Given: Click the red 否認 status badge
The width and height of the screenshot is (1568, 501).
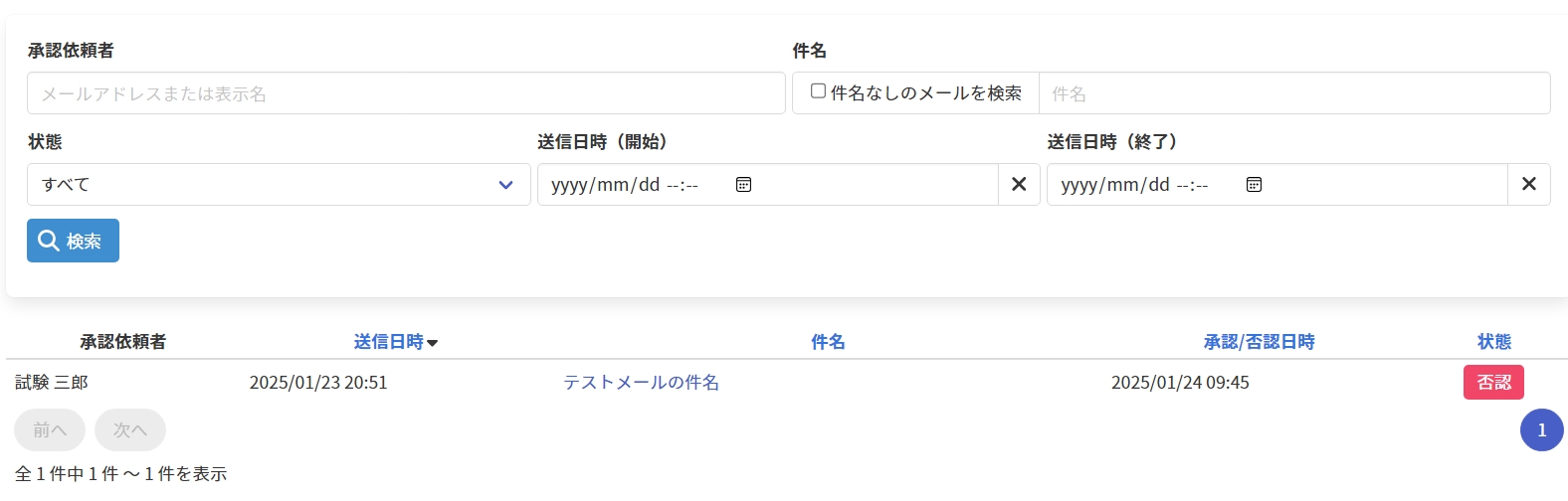Looking at the screenshot, I should (1492, 383).
